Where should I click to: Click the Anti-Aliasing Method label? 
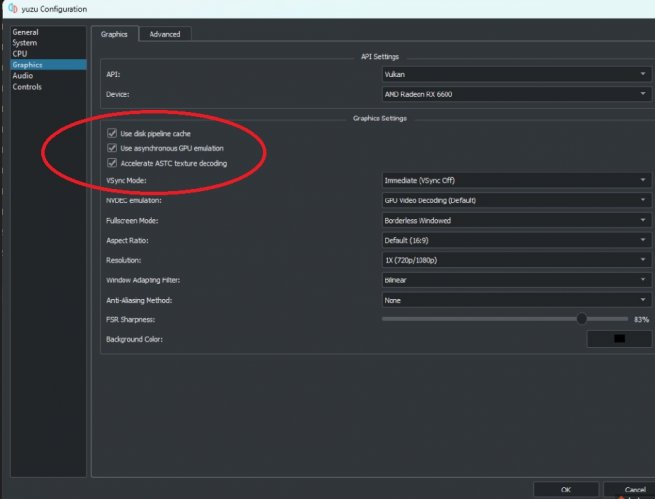pyautogui.click(x=139, y=300)
